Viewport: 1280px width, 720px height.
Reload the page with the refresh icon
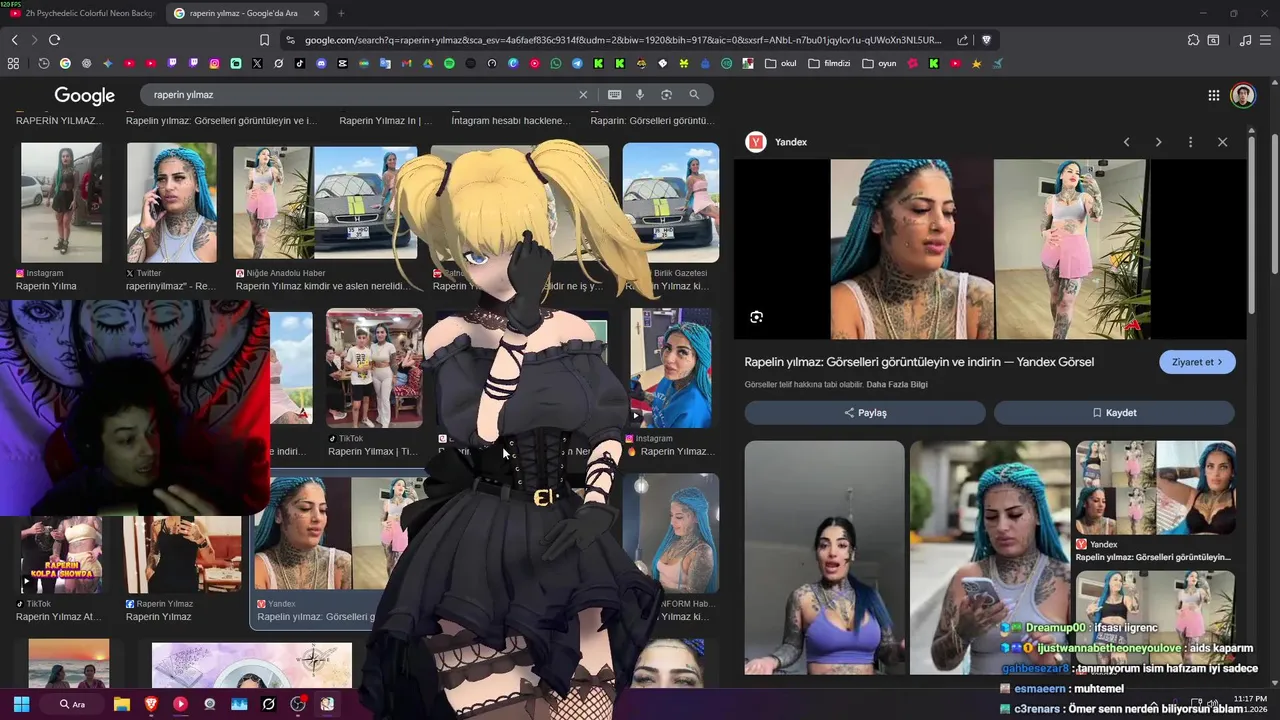point(54,40)
